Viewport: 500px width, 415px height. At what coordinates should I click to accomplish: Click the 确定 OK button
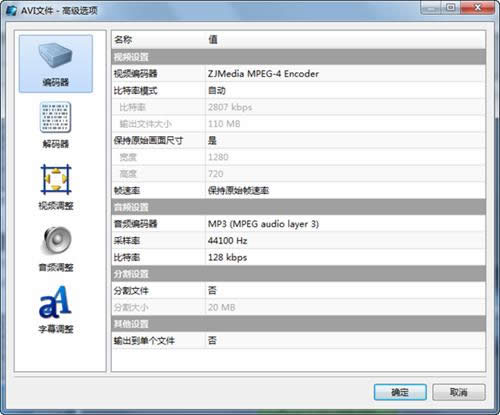pyautogui.click(x=400, y=392)
